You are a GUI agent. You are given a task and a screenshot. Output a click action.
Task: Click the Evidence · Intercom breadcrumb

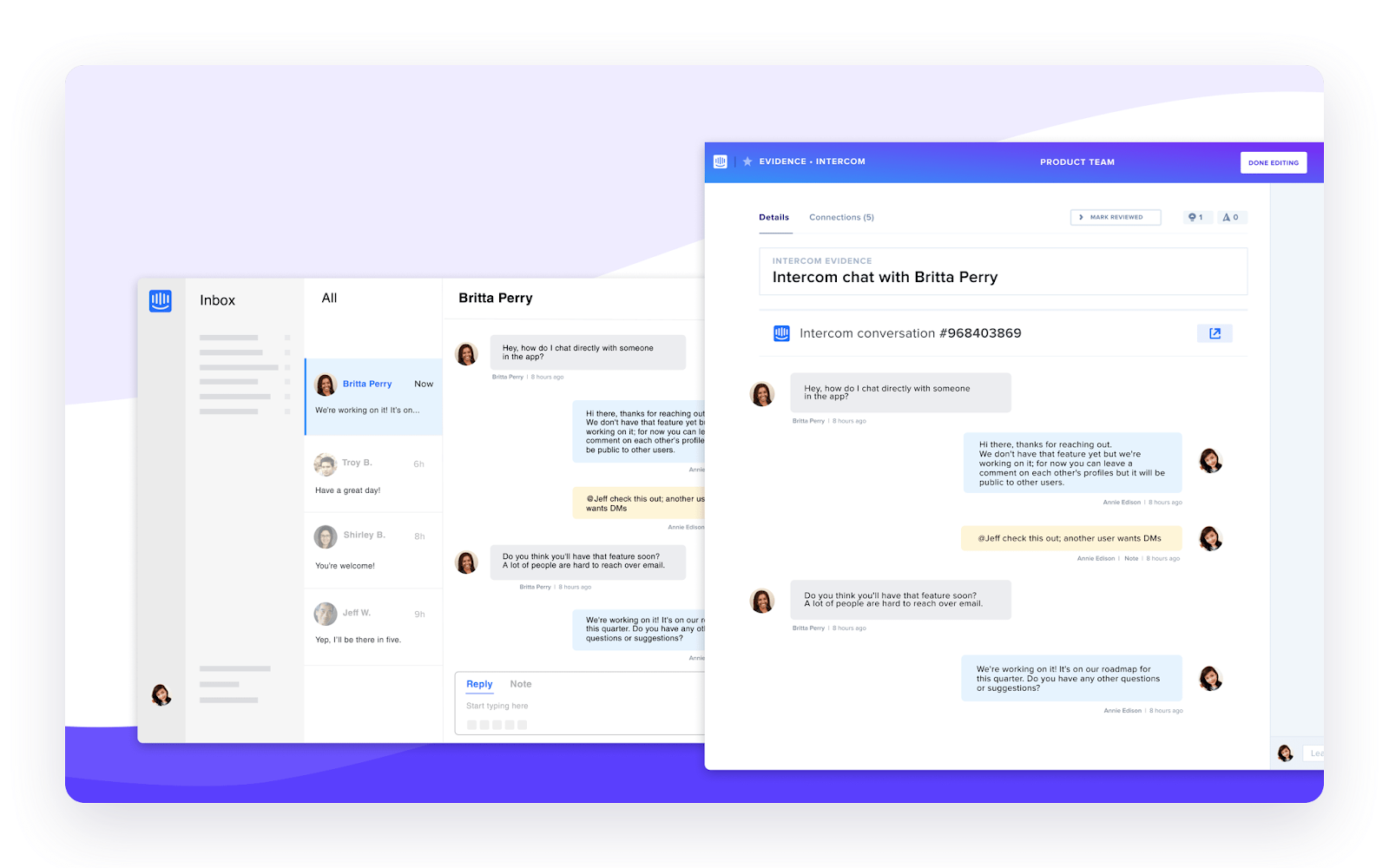pyautogui.click(x=813, y=161)
